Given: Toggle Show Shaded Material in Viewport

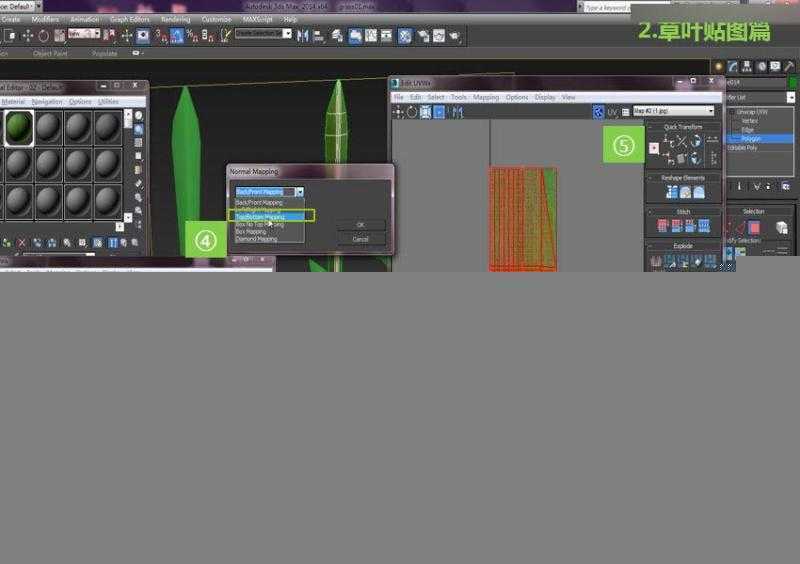Looking at the screenshot, I should tap(97, 243).
